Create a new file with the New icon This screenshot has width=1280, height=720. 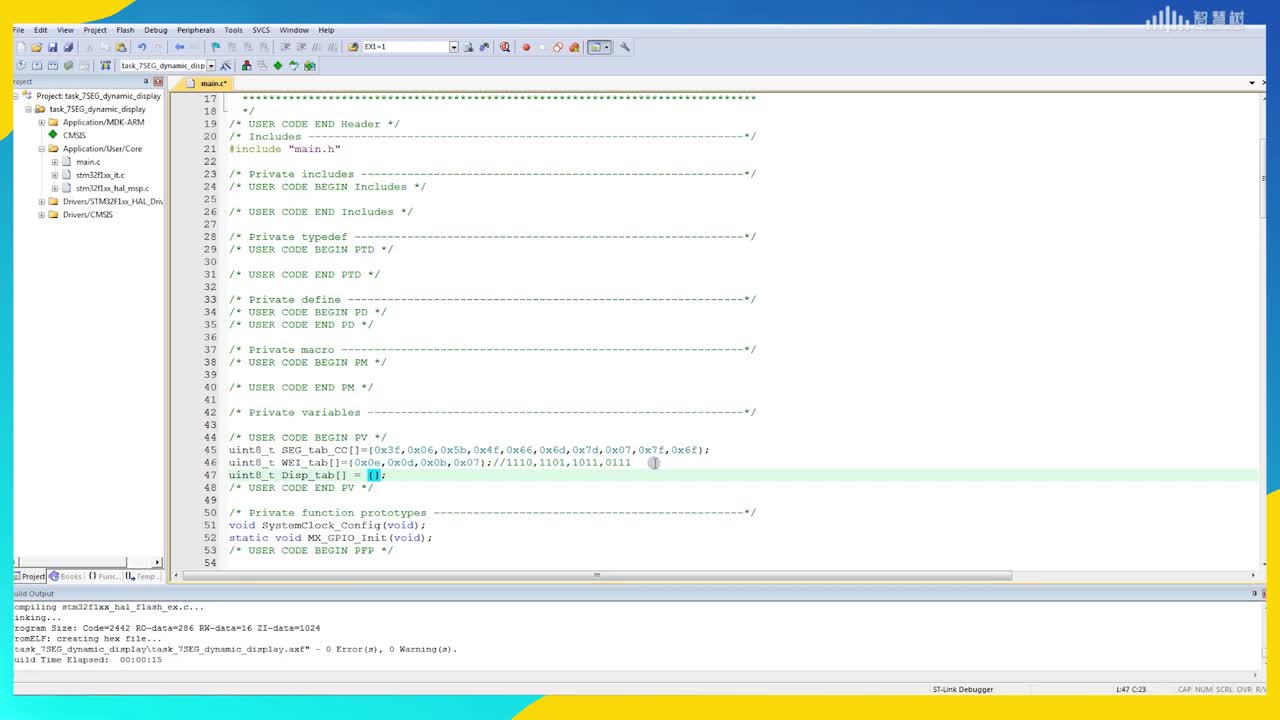click(x=20, y=47)
